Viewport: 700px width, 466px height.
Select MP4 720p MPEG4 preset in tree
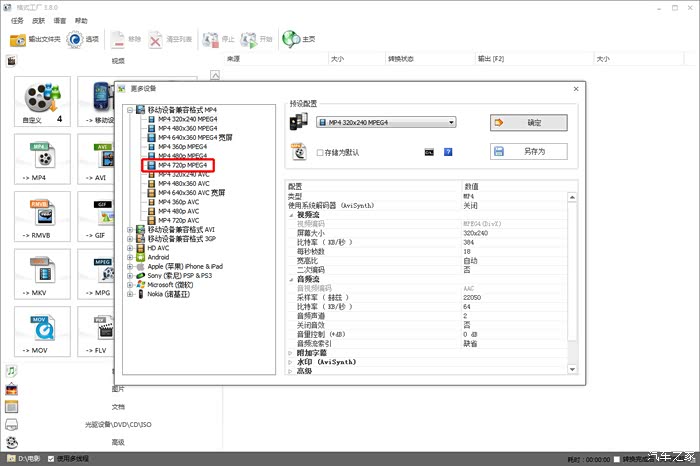click(x=182, y=165)
